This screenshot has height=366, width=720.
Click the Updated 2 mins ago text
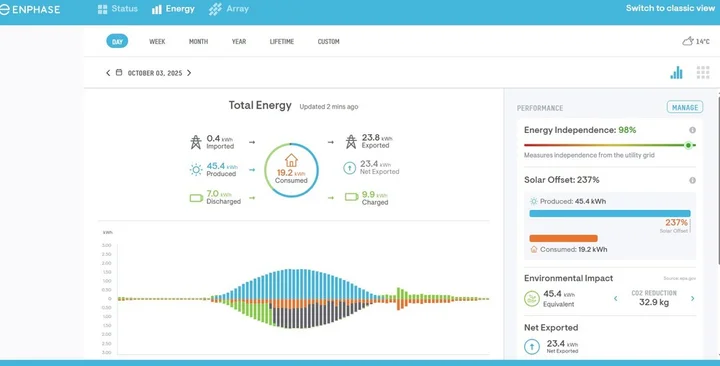tap(329, 107)
